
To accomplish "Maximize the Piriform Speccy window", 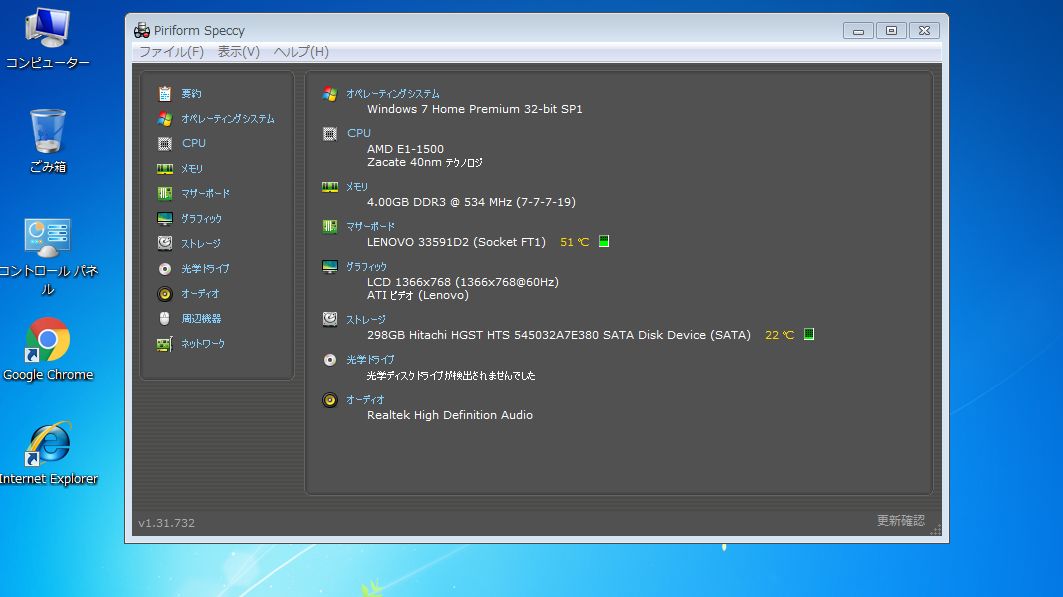I will pyautogui.click(x=891, y=30).
